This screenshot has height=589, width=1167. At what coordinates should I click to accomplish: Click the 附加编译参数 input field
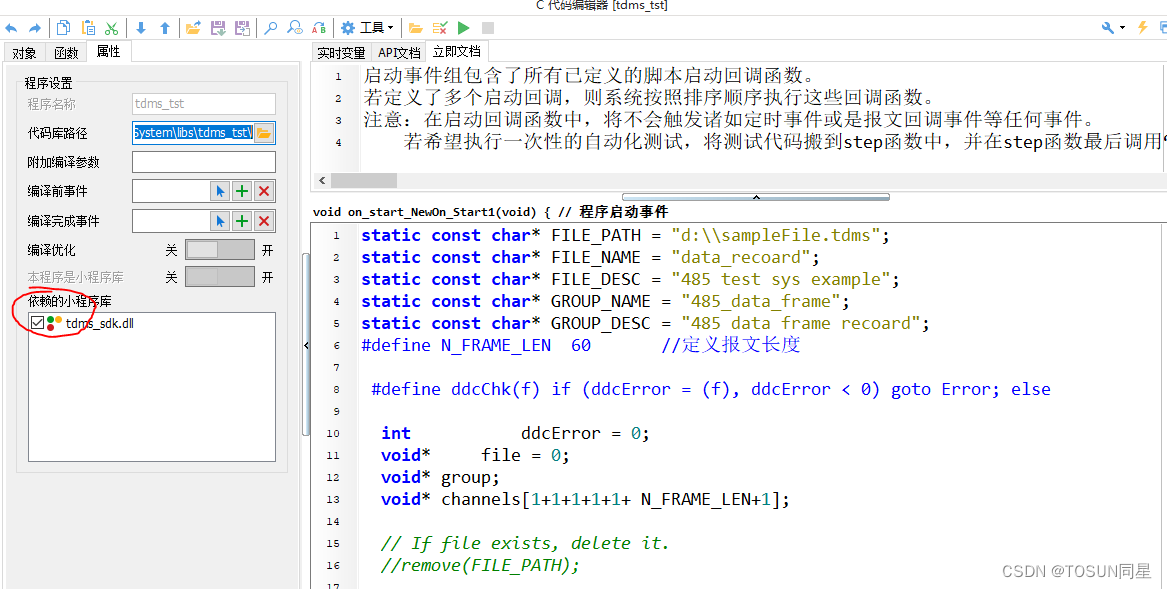[x=204, y=162]
